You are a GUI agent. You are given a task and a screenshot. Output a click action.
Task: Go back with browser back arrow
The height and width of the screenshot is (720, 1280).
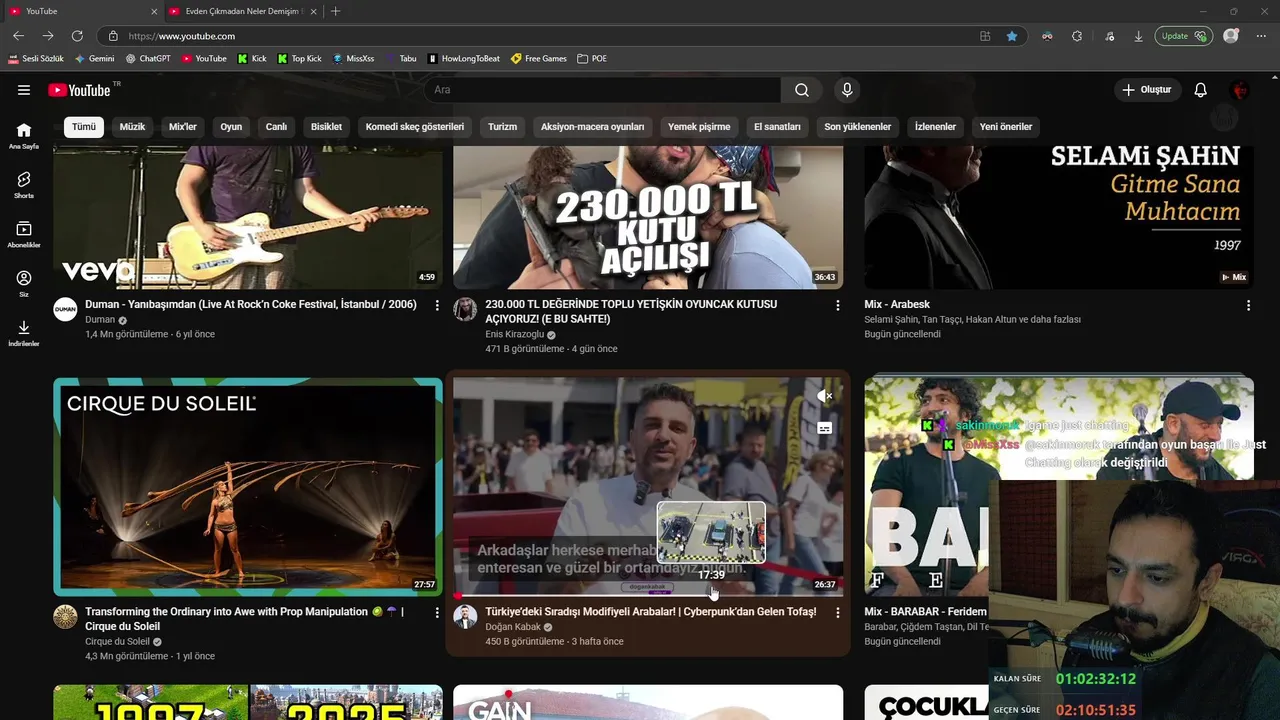click(x=18, y=36)
